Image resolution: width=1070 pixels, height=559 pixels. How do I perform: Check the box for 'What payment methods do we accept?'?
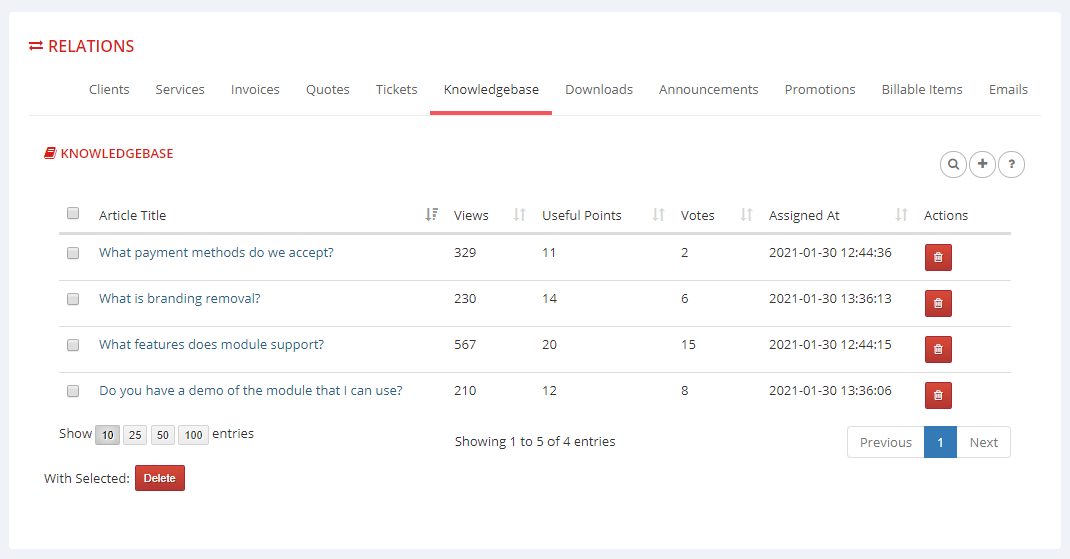click(x=73, y=253)
